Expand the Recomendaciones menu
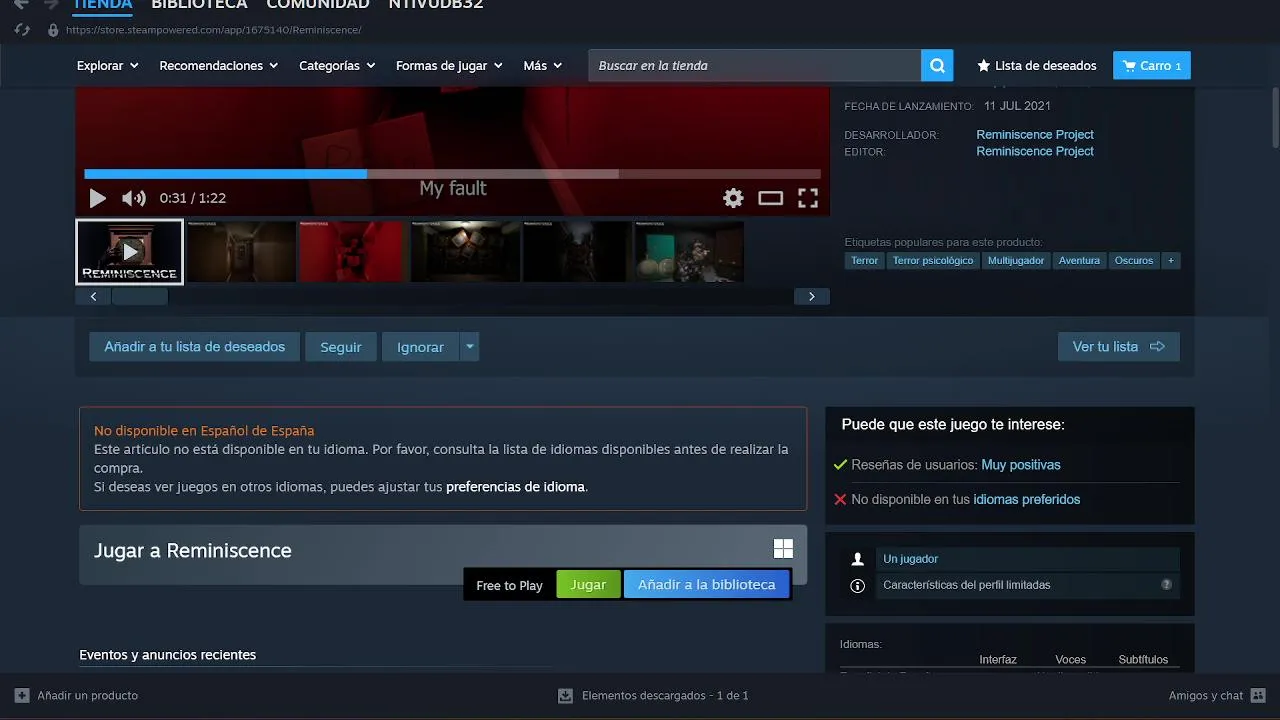This screenshot has height=720, width=1280. pyautogui.click(x=219, y=66)
